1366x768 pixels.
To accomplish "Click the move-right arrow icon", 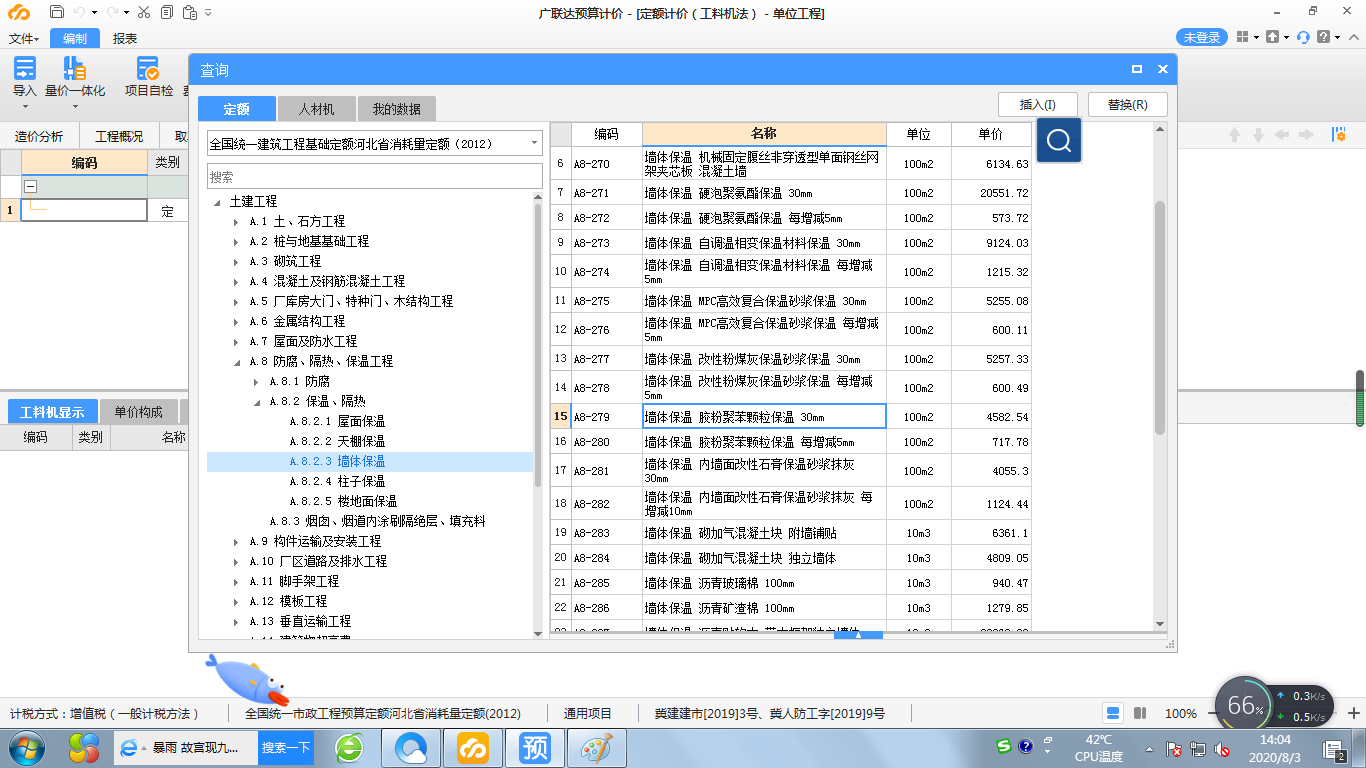I will click(1306, 135).
